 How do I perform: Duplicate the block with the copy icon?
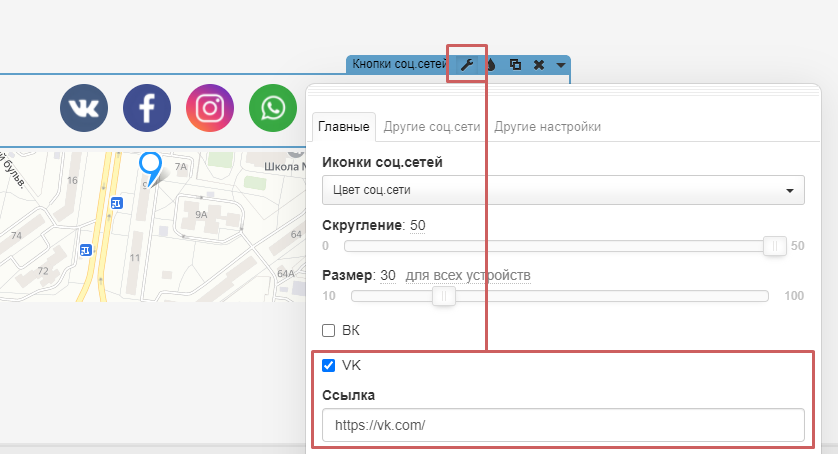pos(515,65)
